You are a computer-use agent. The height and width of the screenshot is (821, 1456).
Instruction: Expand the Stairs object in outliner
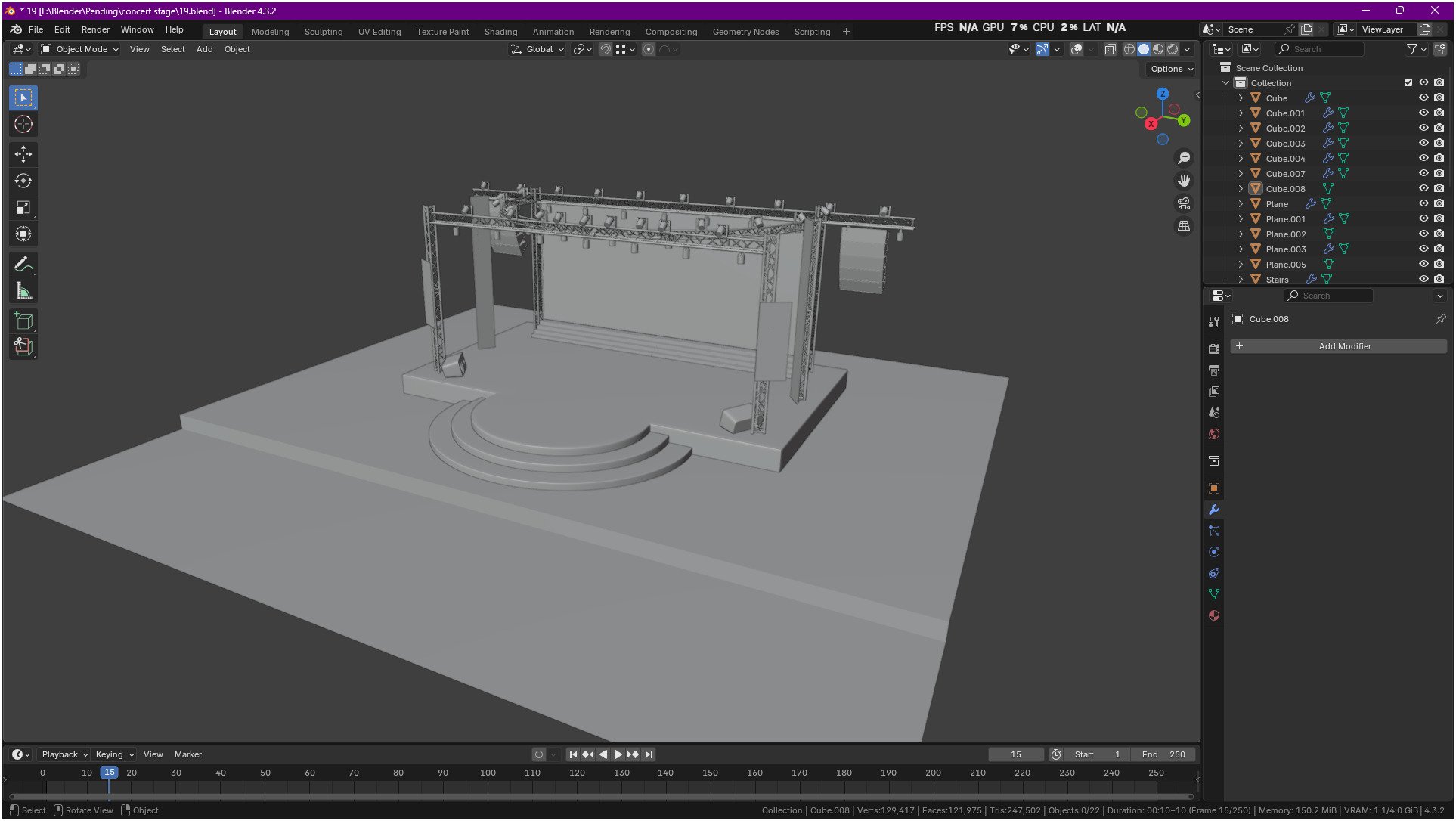[1241, 280]
